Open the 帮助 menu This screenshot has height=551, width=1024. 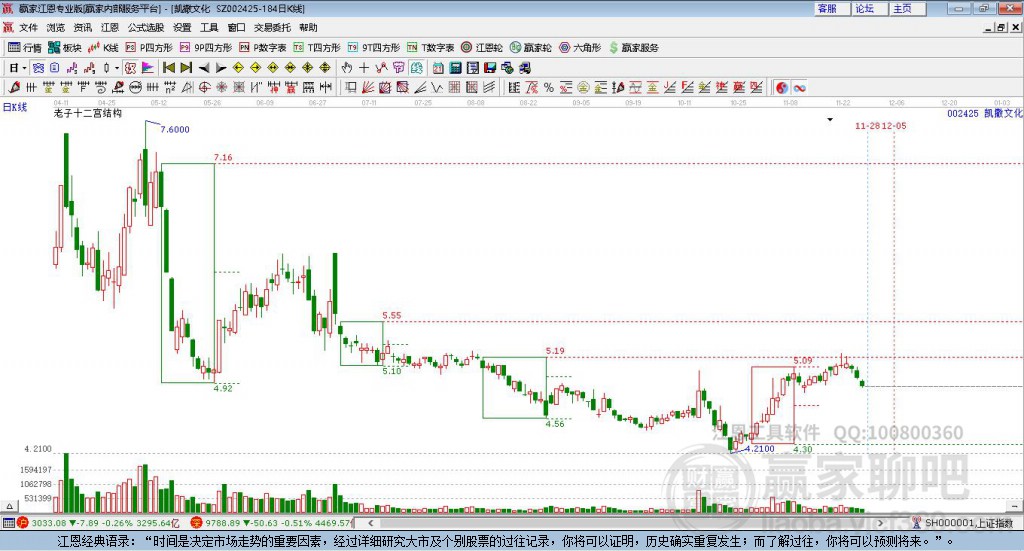pos(308,27)
